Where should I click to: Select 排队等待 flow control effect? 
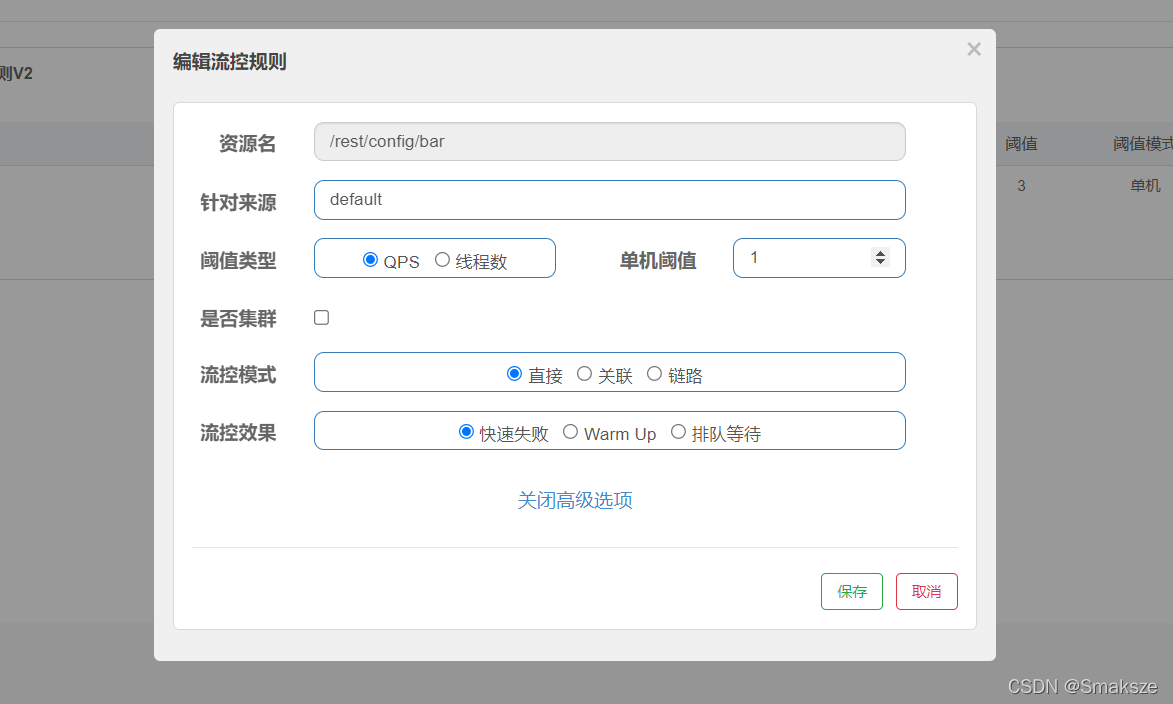point(679,432)
